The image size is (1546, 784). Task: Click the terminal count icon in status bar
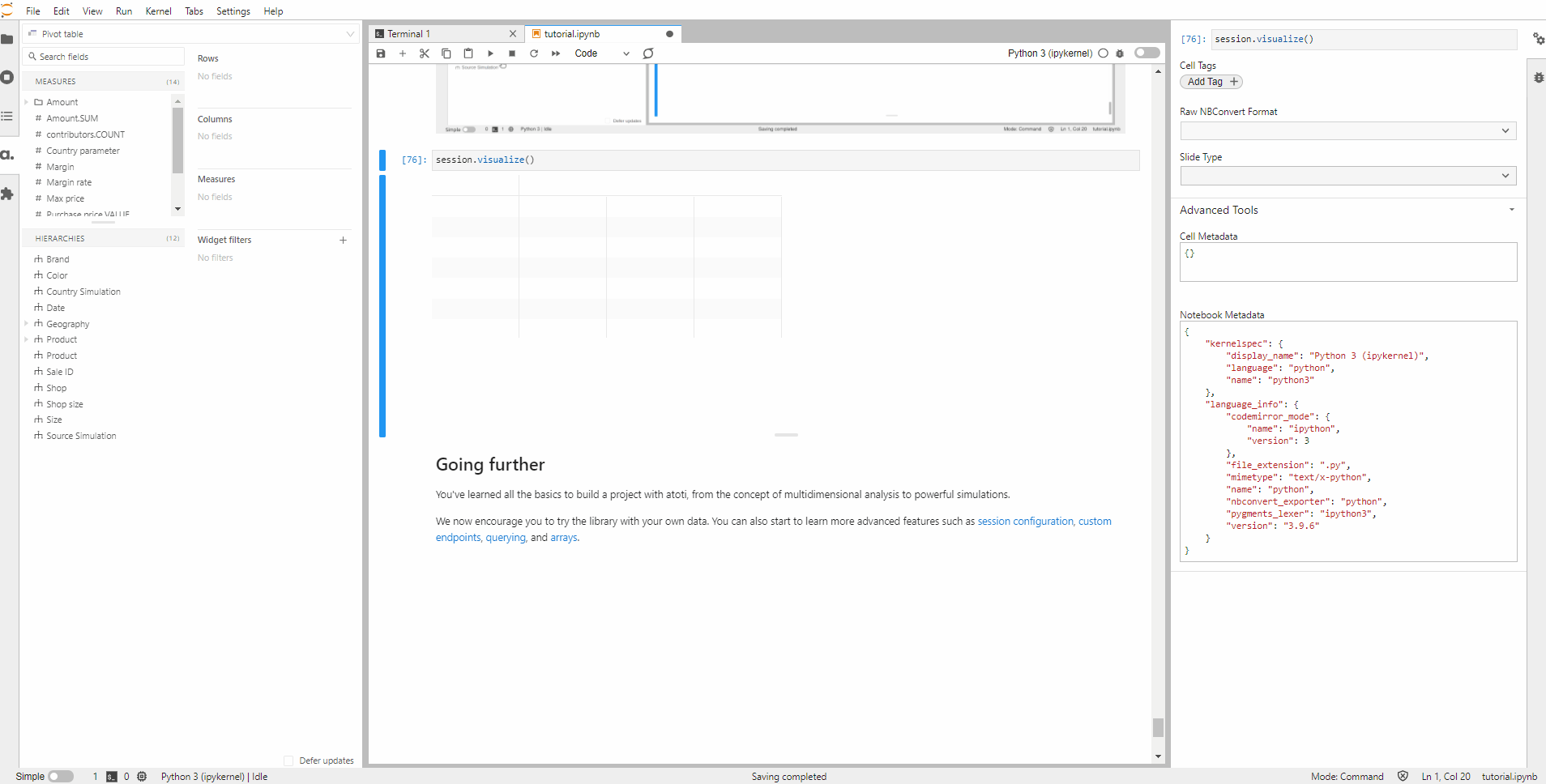coord(112,777)
